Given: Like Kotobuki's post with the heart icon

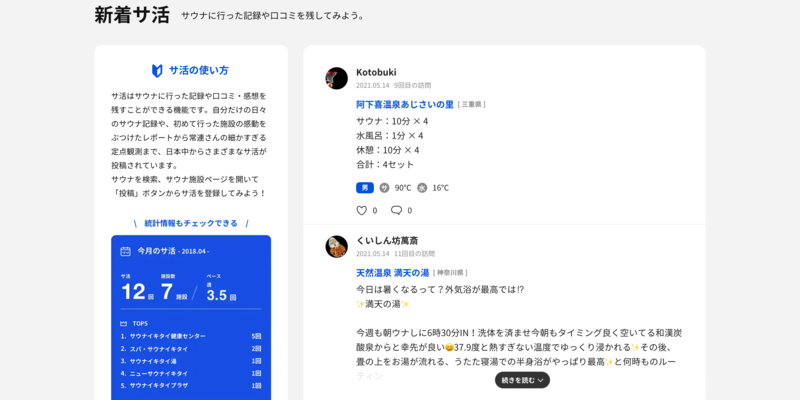Looking at the screenshot, I should click(x=361, y=210).
